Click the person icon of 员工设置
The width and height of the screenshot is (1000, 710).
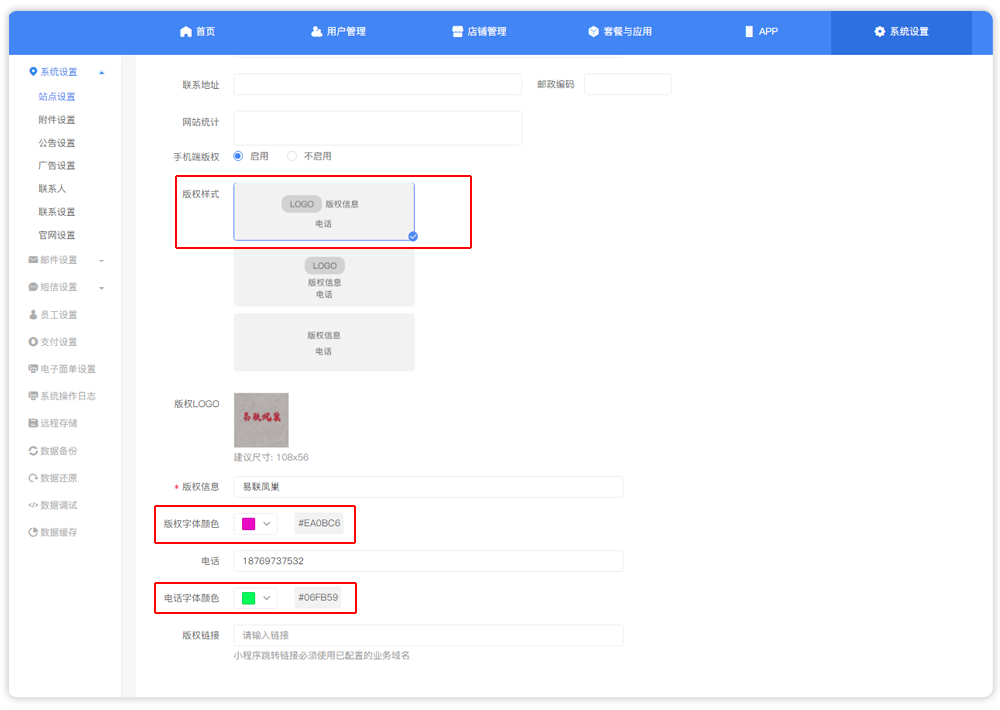[33, 314]
